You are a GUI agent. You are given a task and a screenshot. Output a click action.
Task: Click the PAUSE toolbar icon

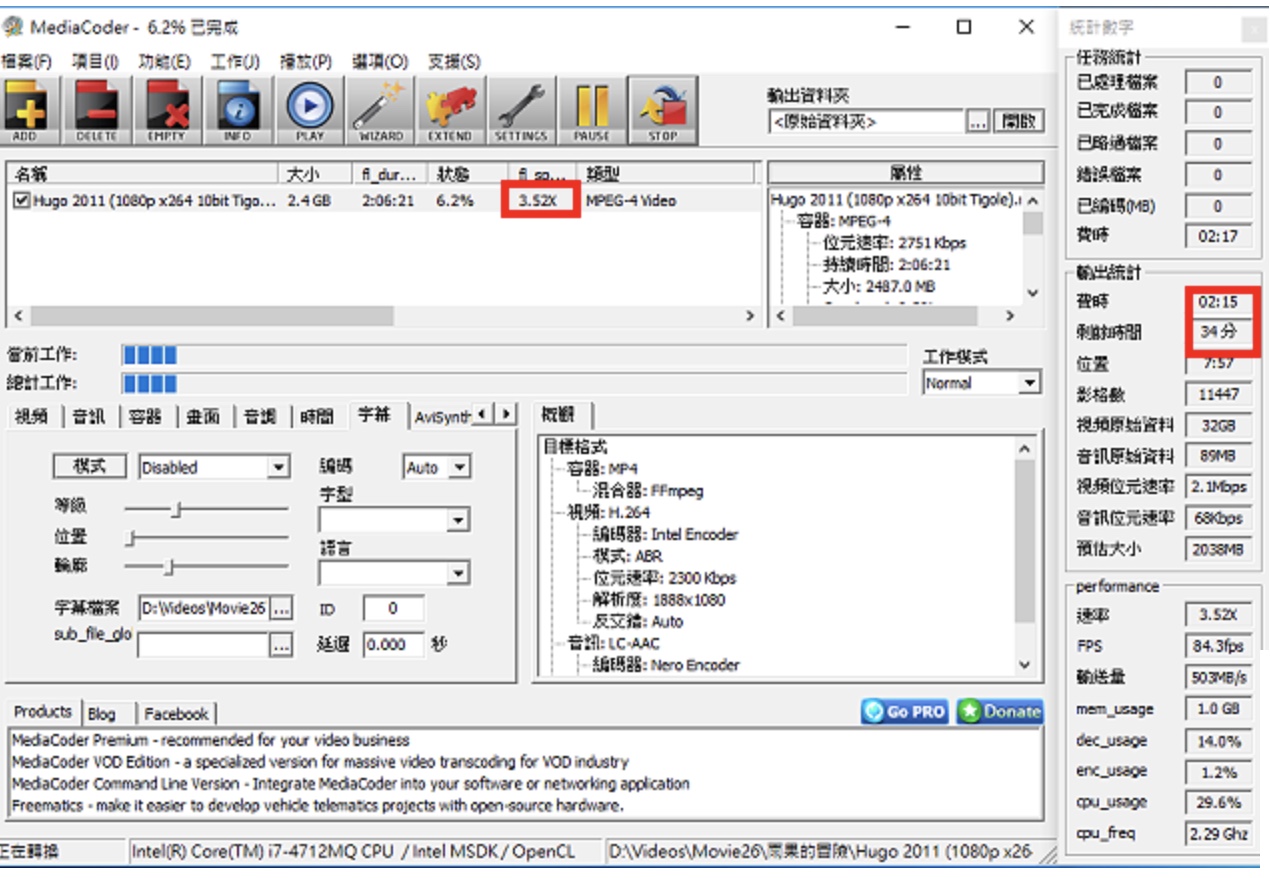pyautogui.click(x=592, y=110)
